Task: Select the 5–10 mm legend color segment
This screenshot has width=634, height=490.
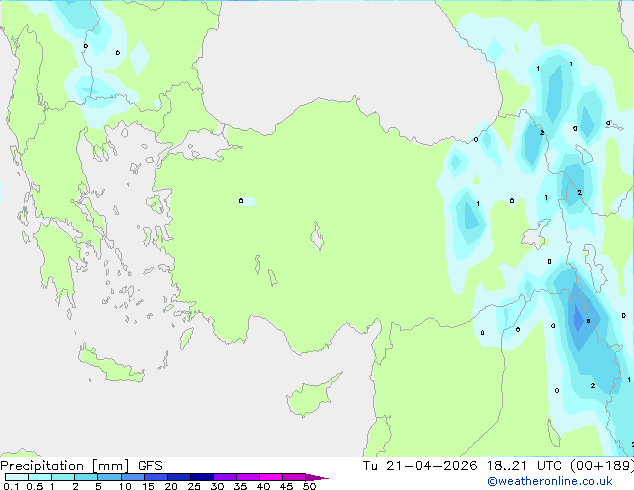Action: tap(109, 477)
